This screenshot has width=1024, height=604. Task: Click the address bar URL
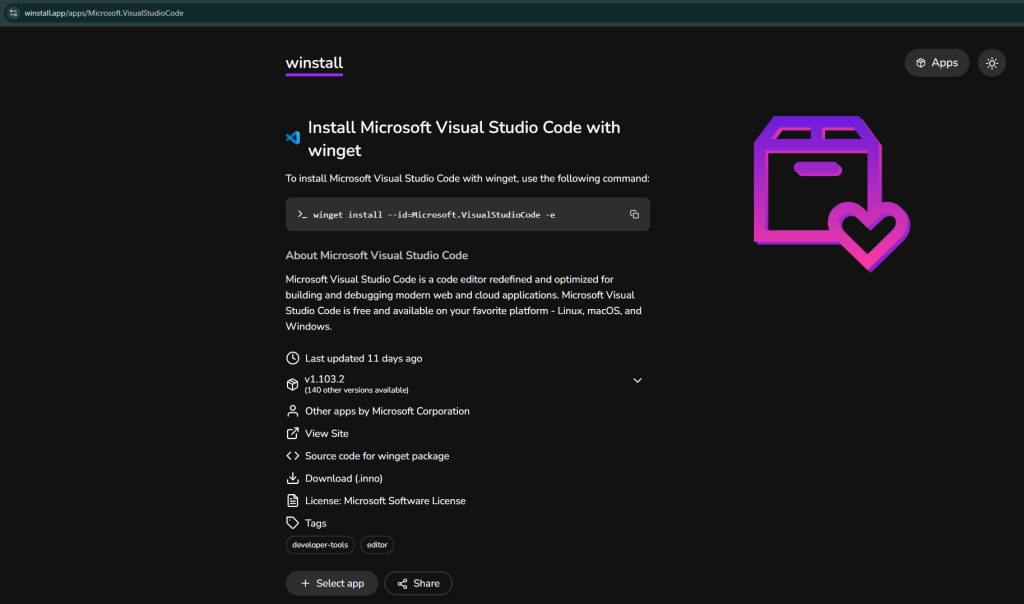tap(104, 13)
